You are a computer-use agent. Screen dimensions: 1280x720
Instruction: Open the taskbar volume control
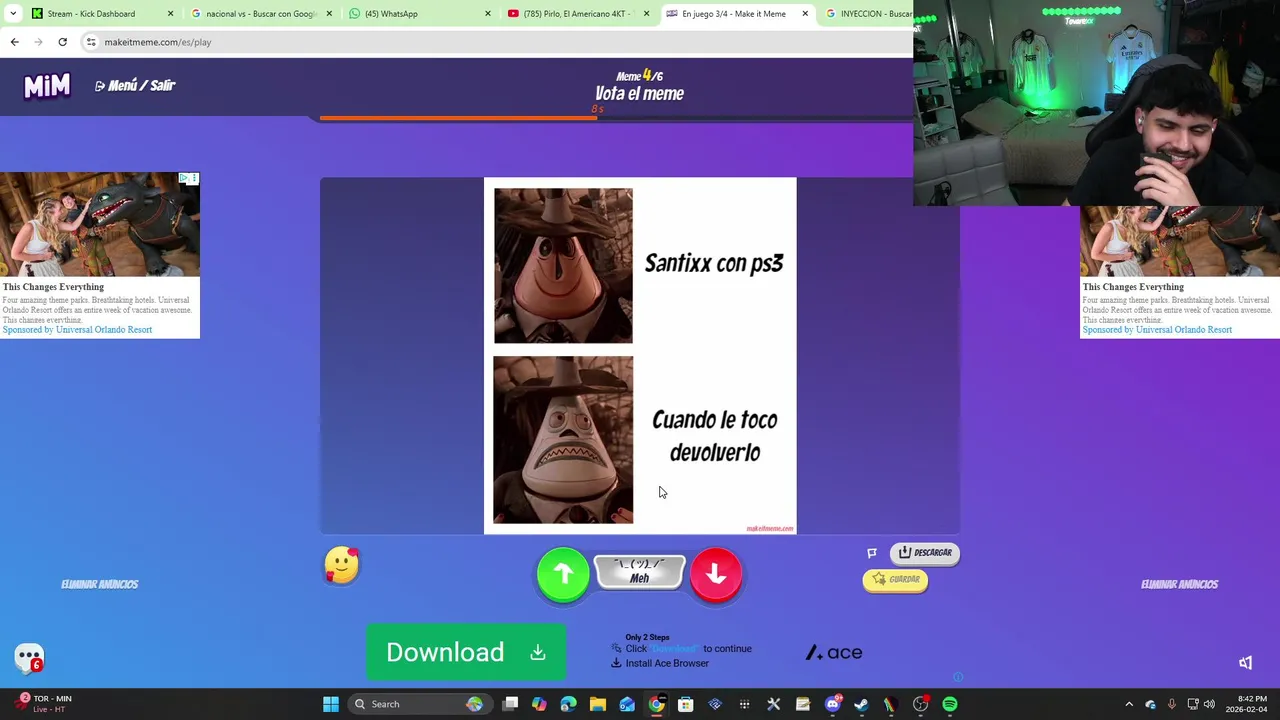[x=1209, y=704]
